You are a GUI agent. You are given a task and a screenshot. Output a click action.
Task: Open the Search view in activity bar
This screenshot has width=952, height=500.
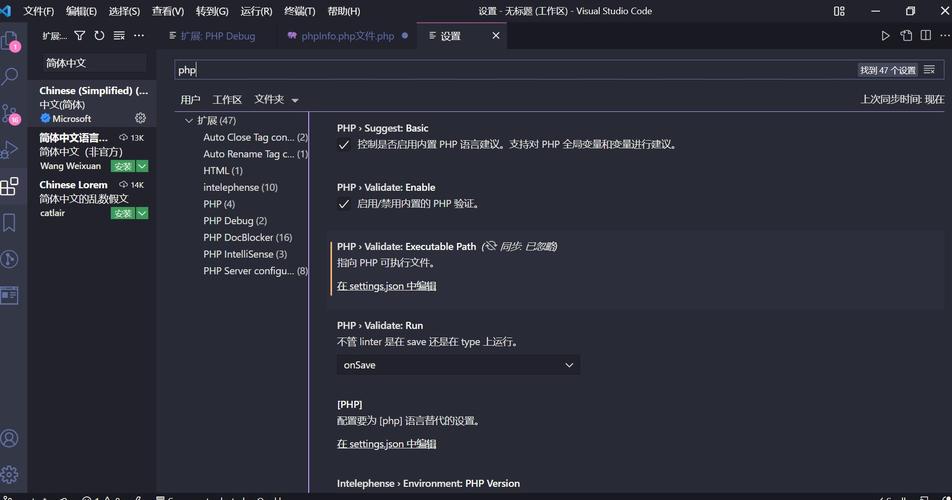point(10,76)
